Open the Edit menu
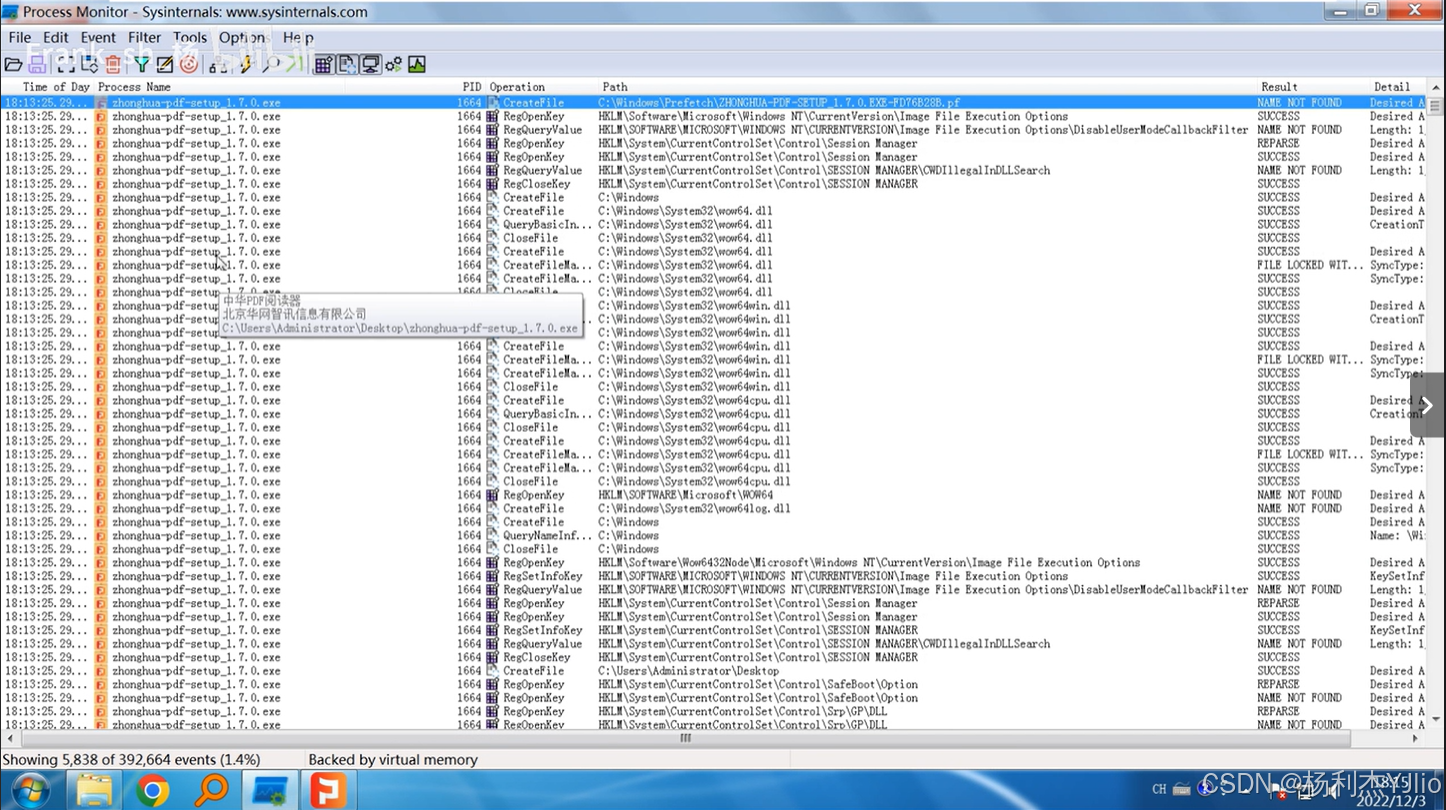 pos(56,37)
